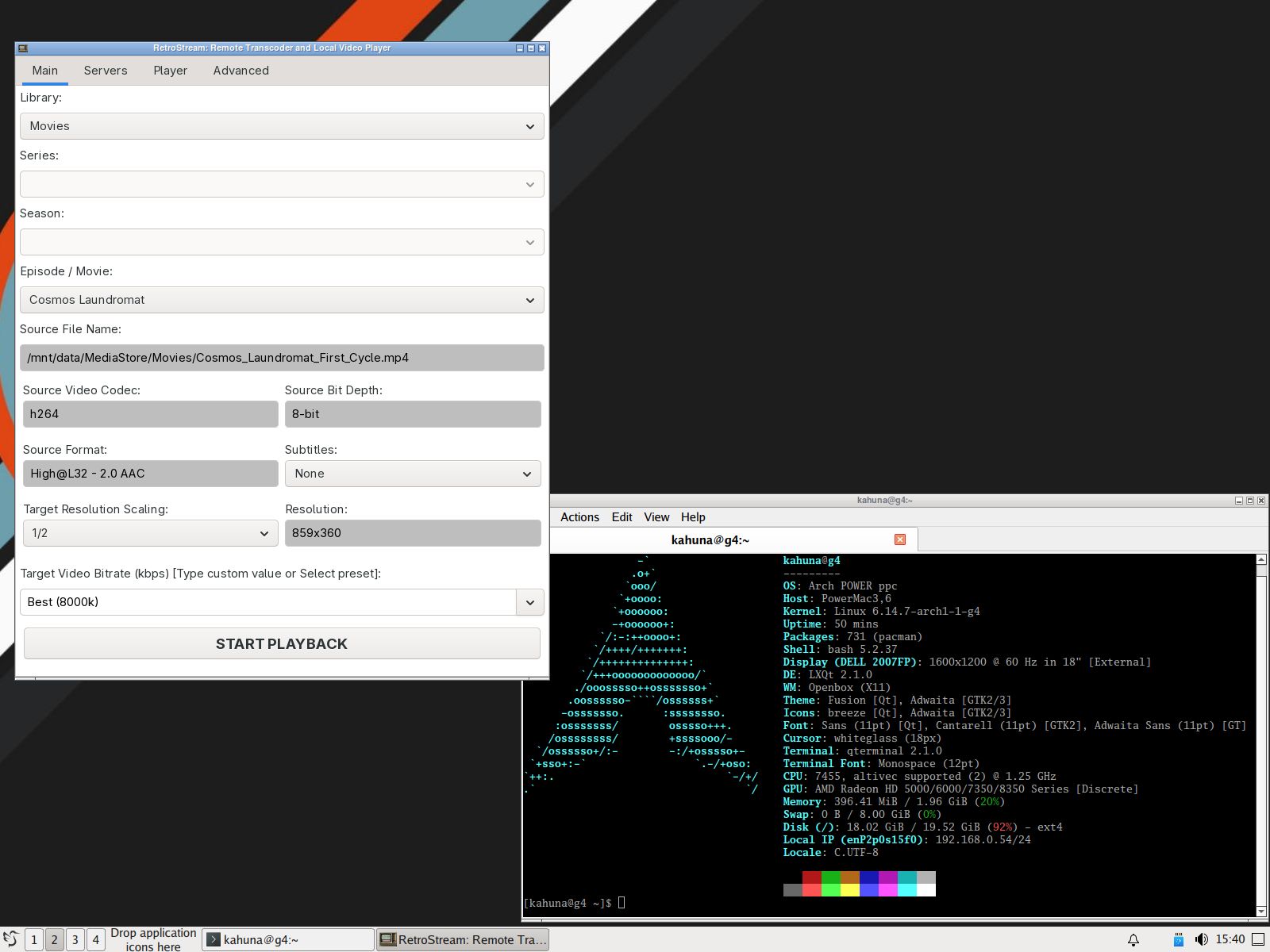Image resolution: width=1270 pixels, height=952 pixels.
Task: Switch to the Player tab
Action: point(171,71)
